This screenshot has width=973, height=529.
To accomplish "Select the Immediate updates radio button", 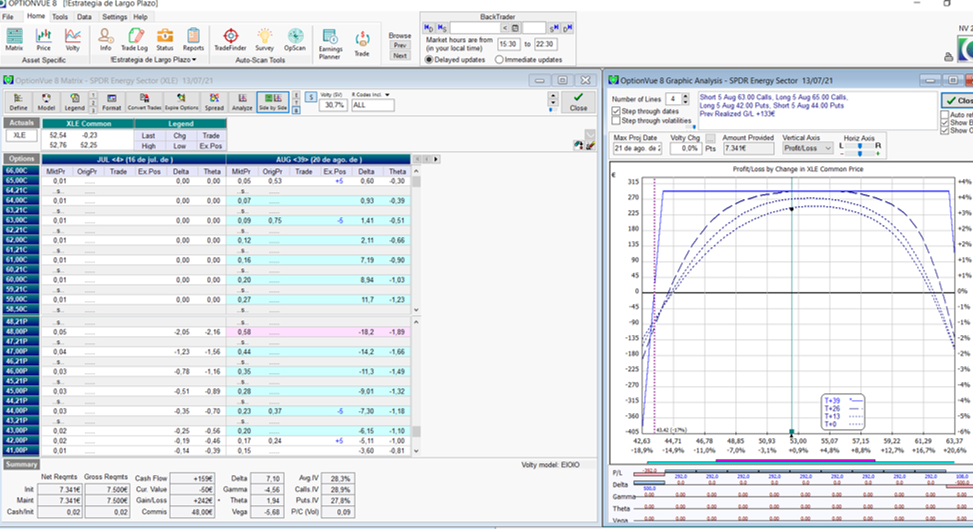I will (x=499, y=60).
